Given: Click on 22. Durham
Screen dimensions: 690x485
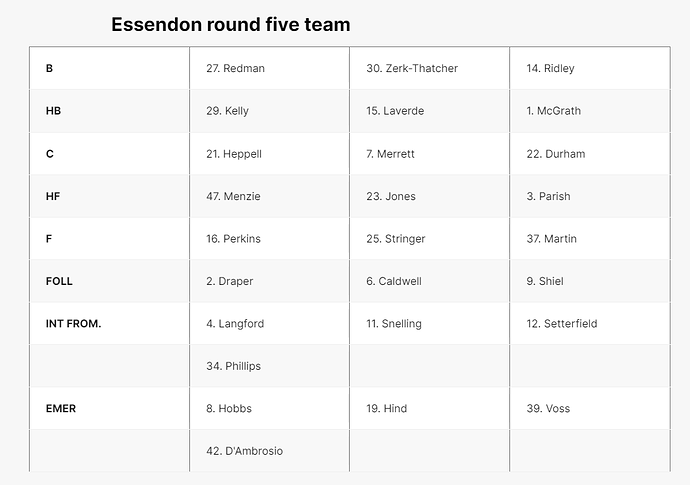Looking at the screenshot, I should click(556, 154).
